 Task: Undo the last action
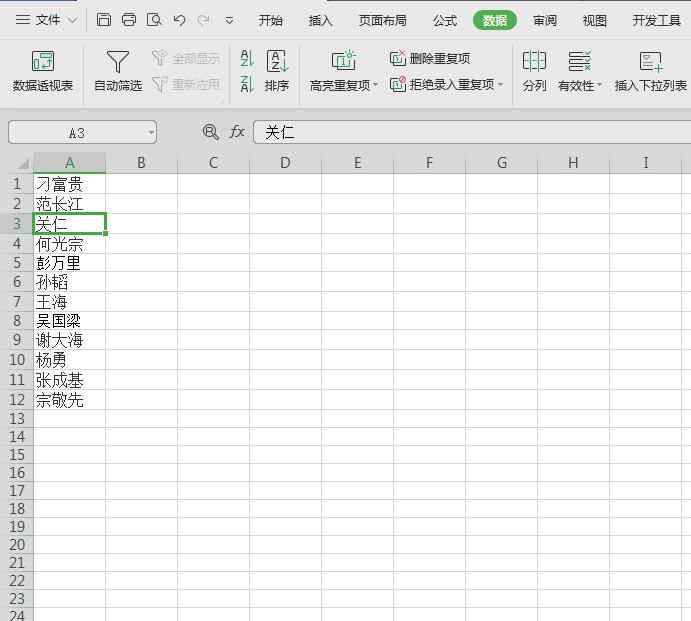coord(179,20)
